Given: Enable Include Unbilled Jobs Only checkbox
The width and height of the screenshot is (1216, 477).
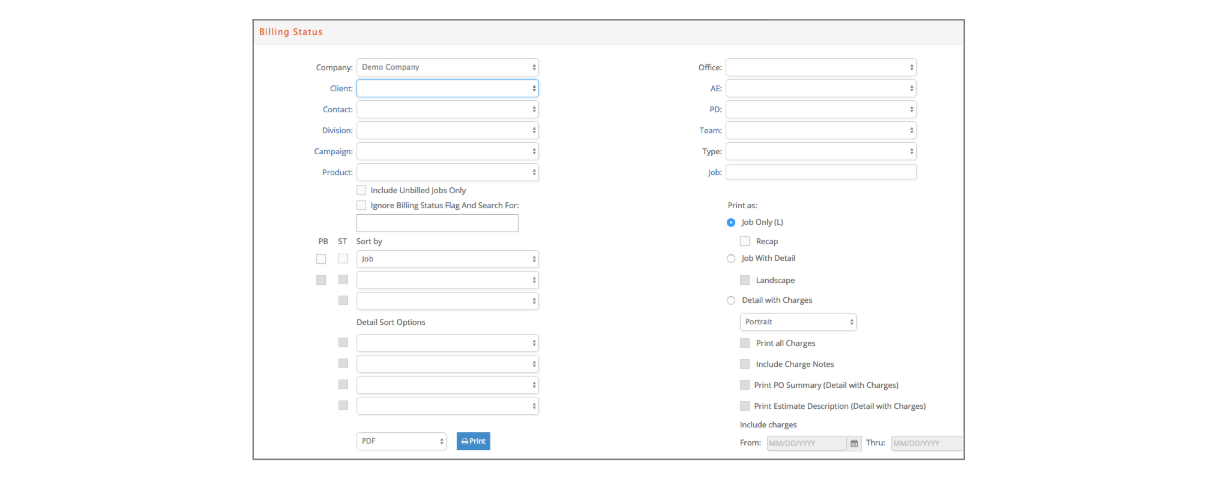Looking at the screenshot, I should [x=361, y=190].
